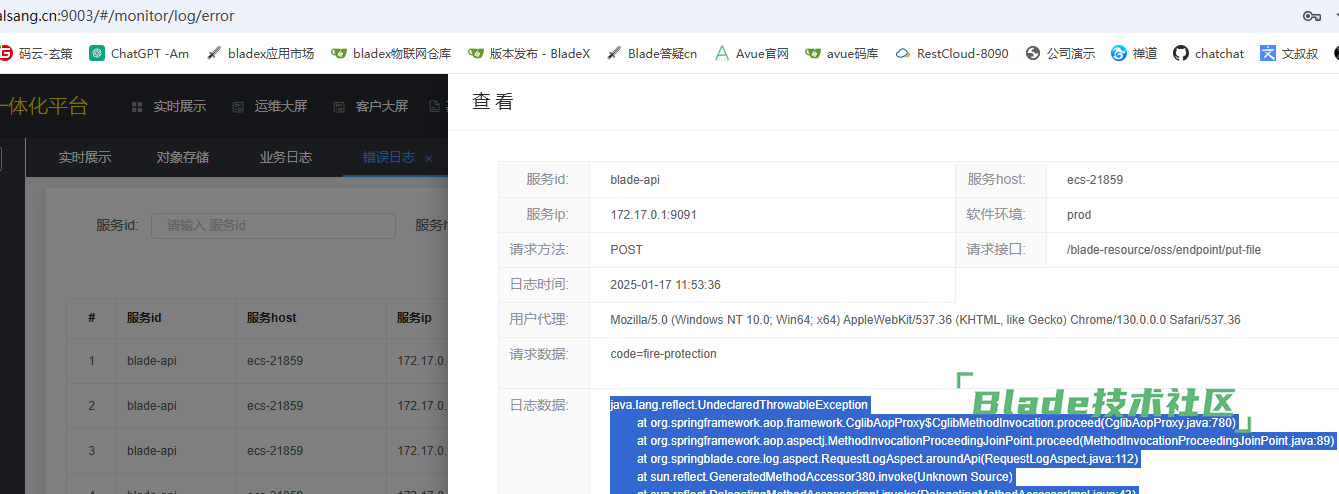The width and height of the screenshot is (1339, 494).
Task: Click the MethodInvocationProceedingJoinPoint.java:89 stack line
Action: [x=985, y=441]
